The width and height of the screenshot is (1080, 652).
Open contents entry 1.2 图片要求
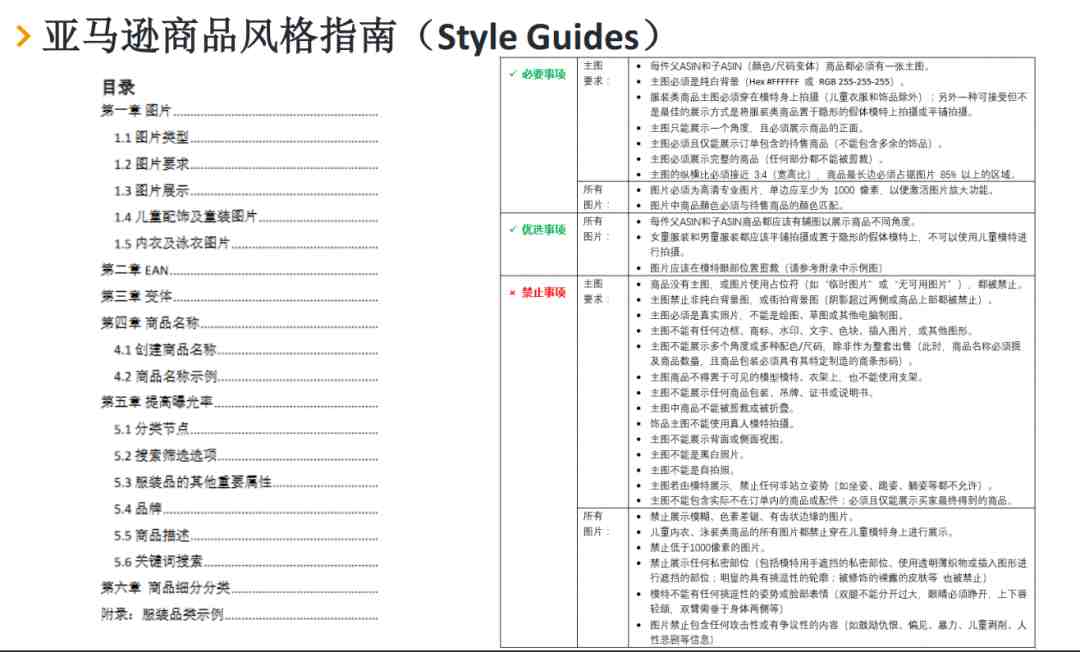246,164
